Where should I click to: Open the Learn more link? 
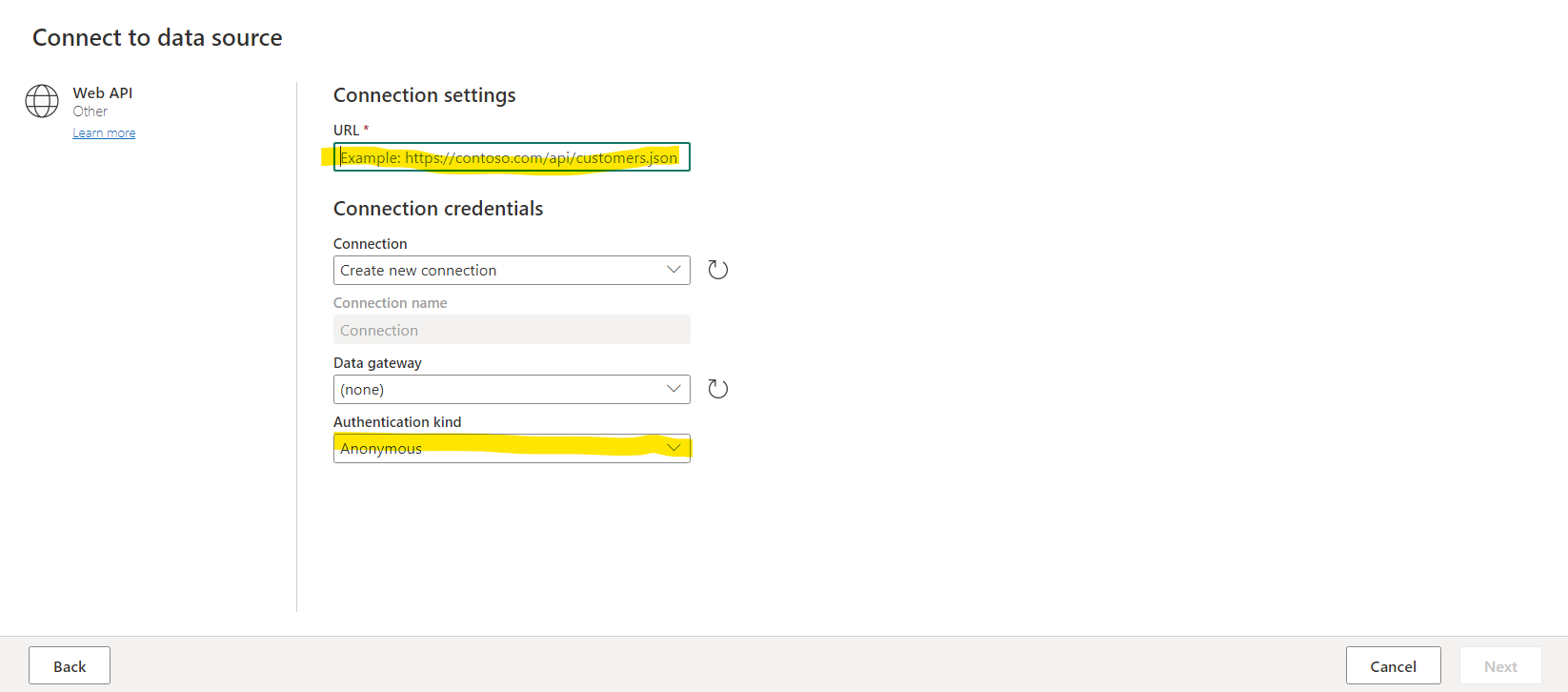104,133
